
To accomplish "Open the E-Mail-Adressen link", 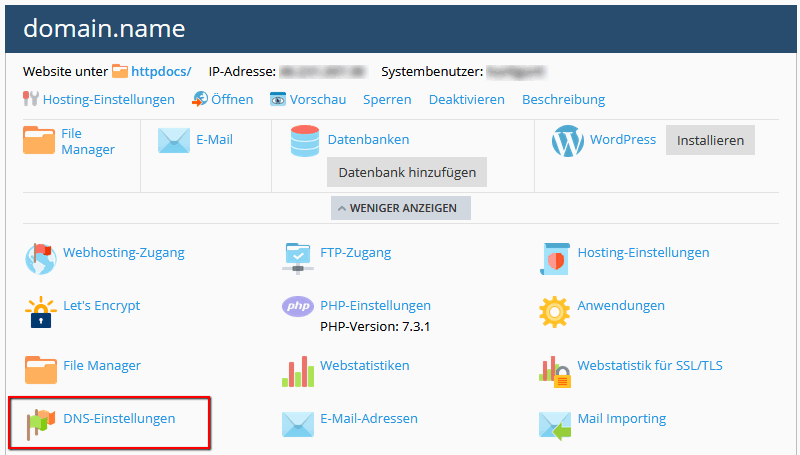I will pyautogui.click(x=368, y=418).
